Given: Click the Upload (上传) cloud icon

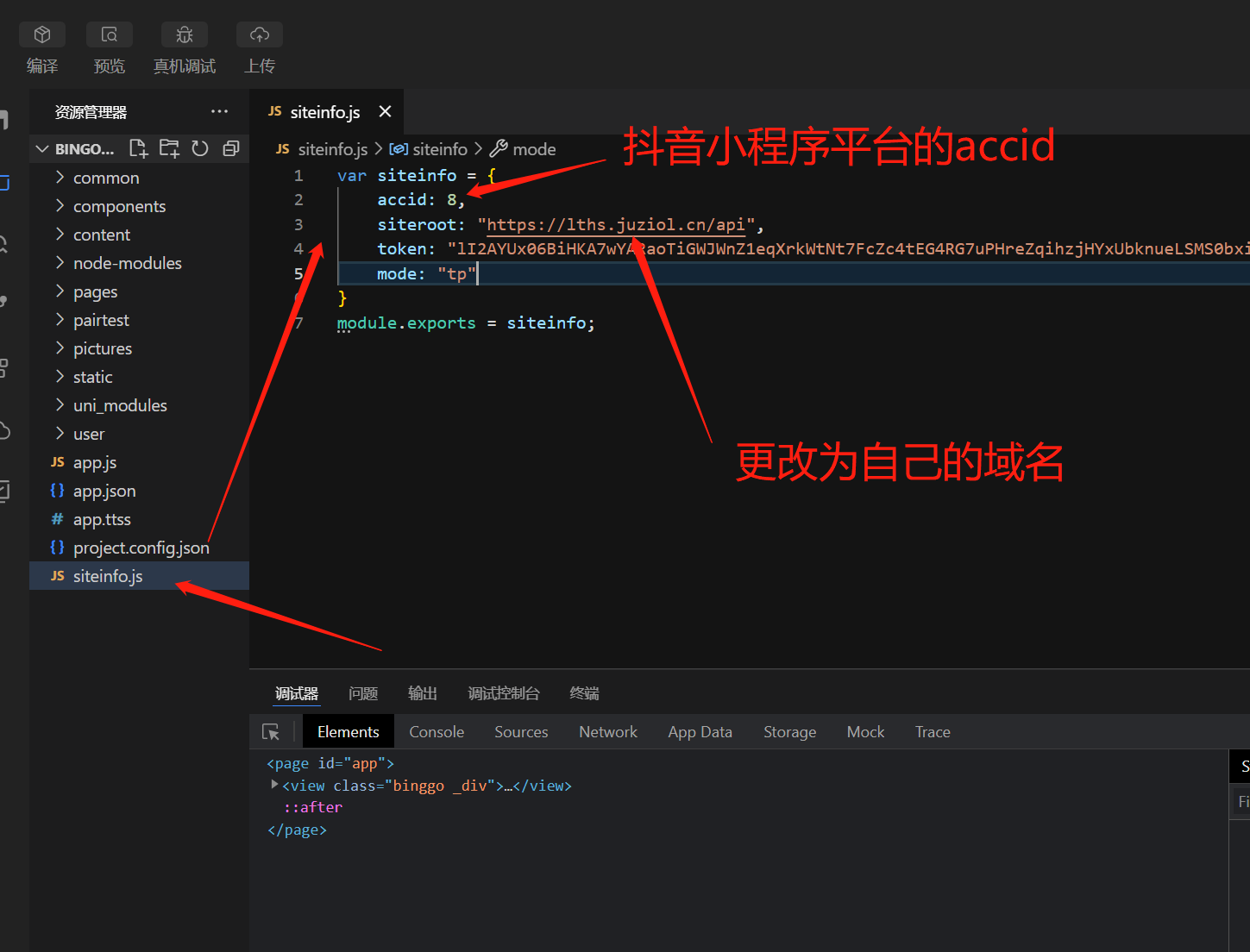Looking at the screenshot, I should 260,35.
